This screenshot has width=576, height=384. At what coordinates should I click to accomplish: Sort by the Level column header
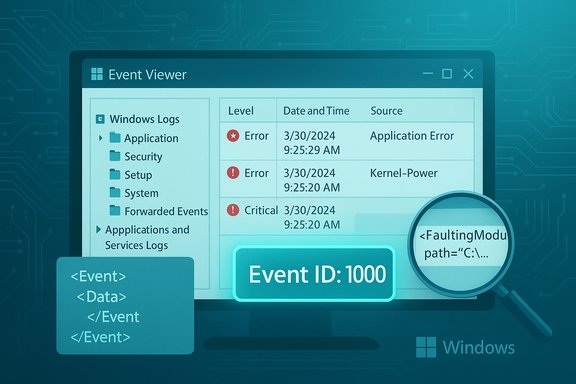click(x=241, y=111)
